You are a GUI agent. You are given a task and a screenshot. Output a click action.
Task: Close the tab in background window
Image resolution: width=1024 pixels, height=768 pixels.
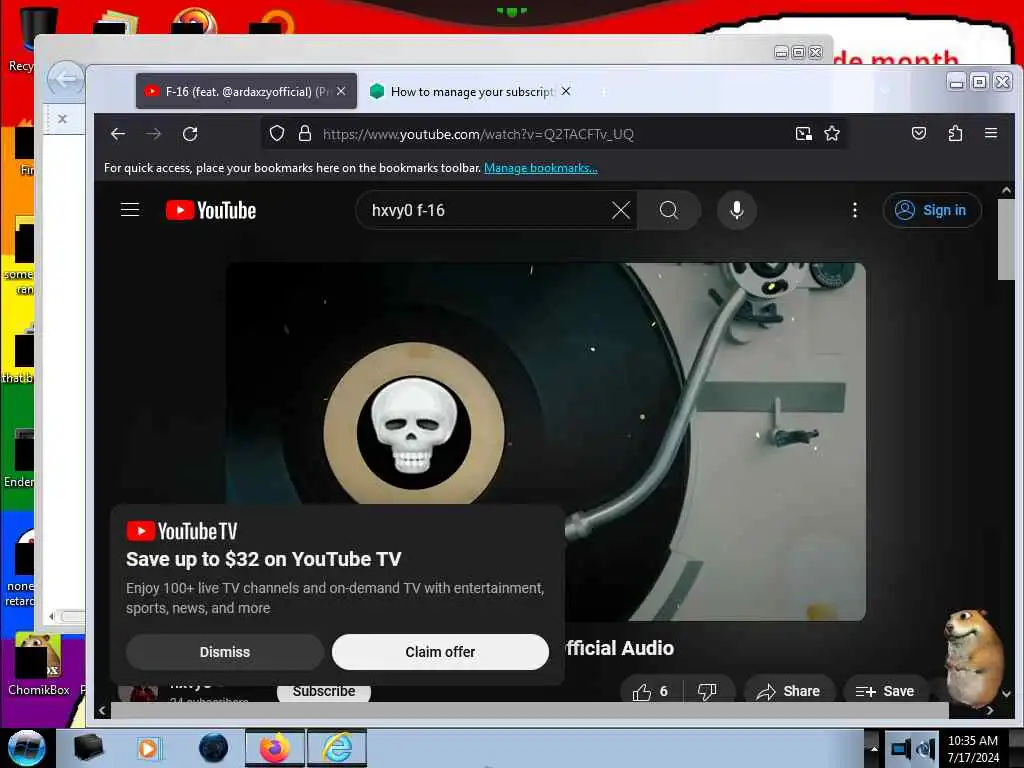tap(62, 119)
